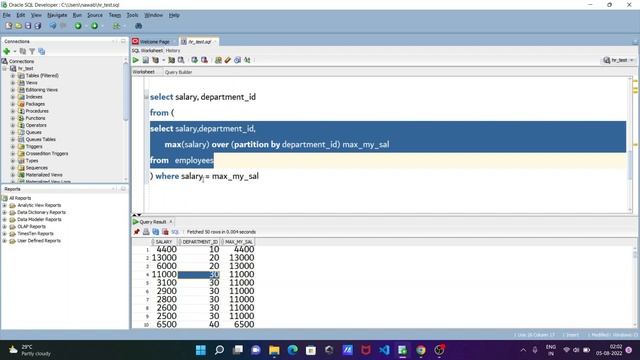This screenshot has height=360, width=640.
Task: Open the Source menu
Action: [95, 15]
